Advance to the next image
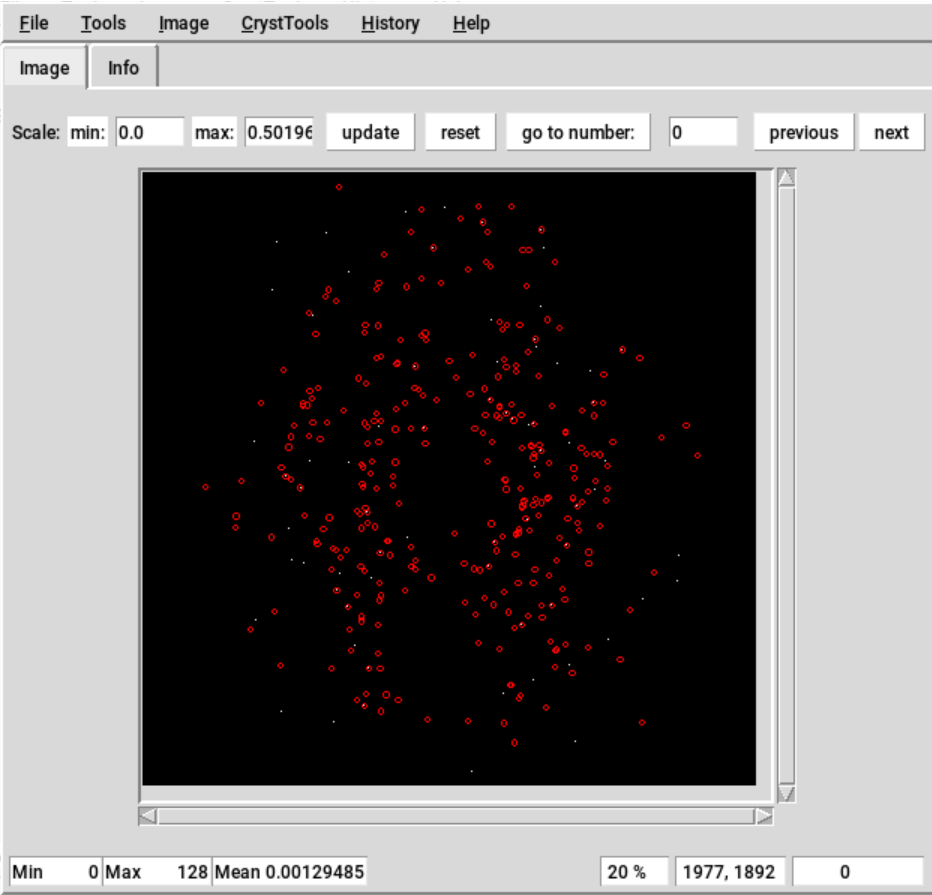The width and height of the screenshot is (932, 895). coord(891,132)
